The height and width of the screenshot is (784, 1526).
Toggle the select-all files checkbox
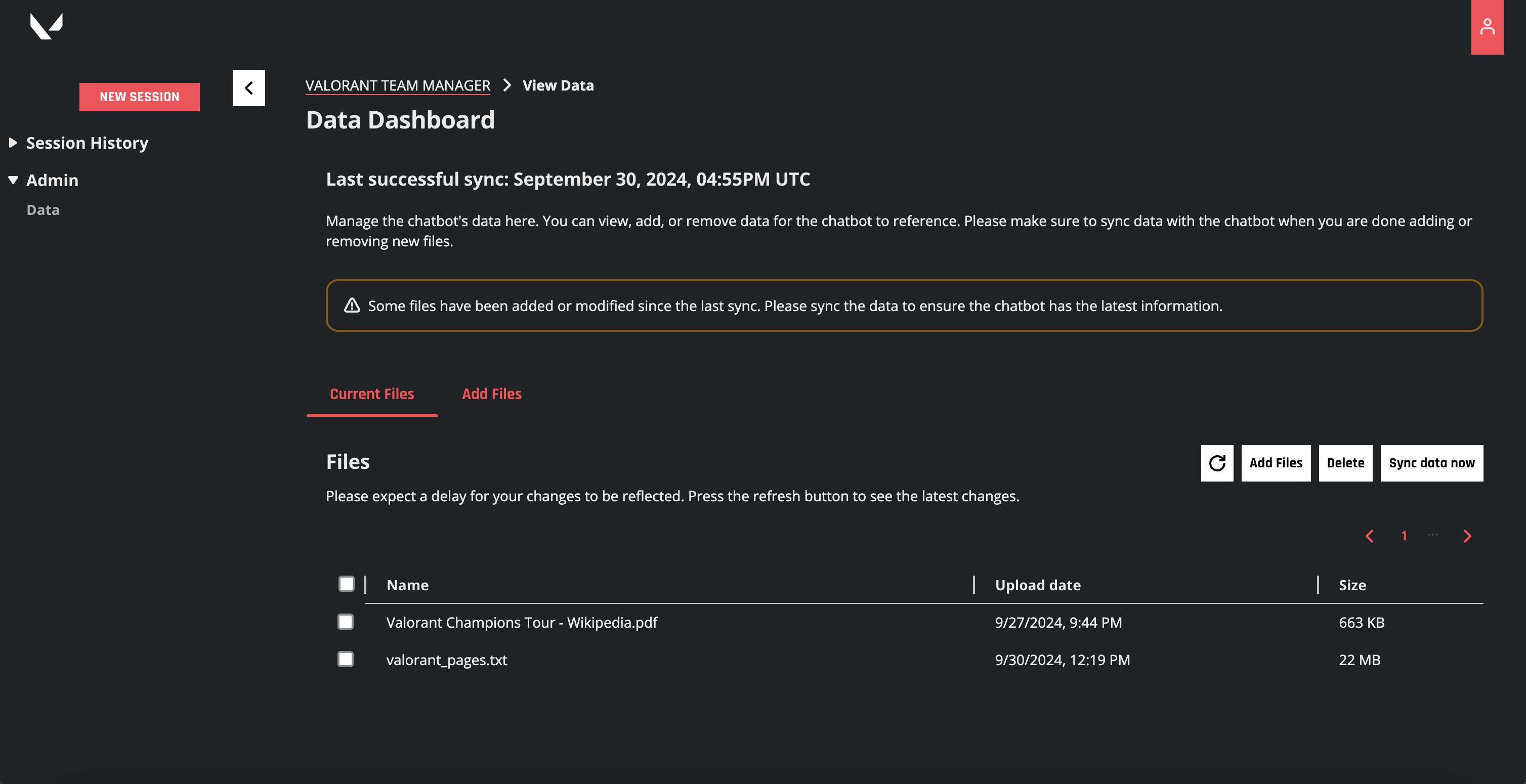[346, 584]
